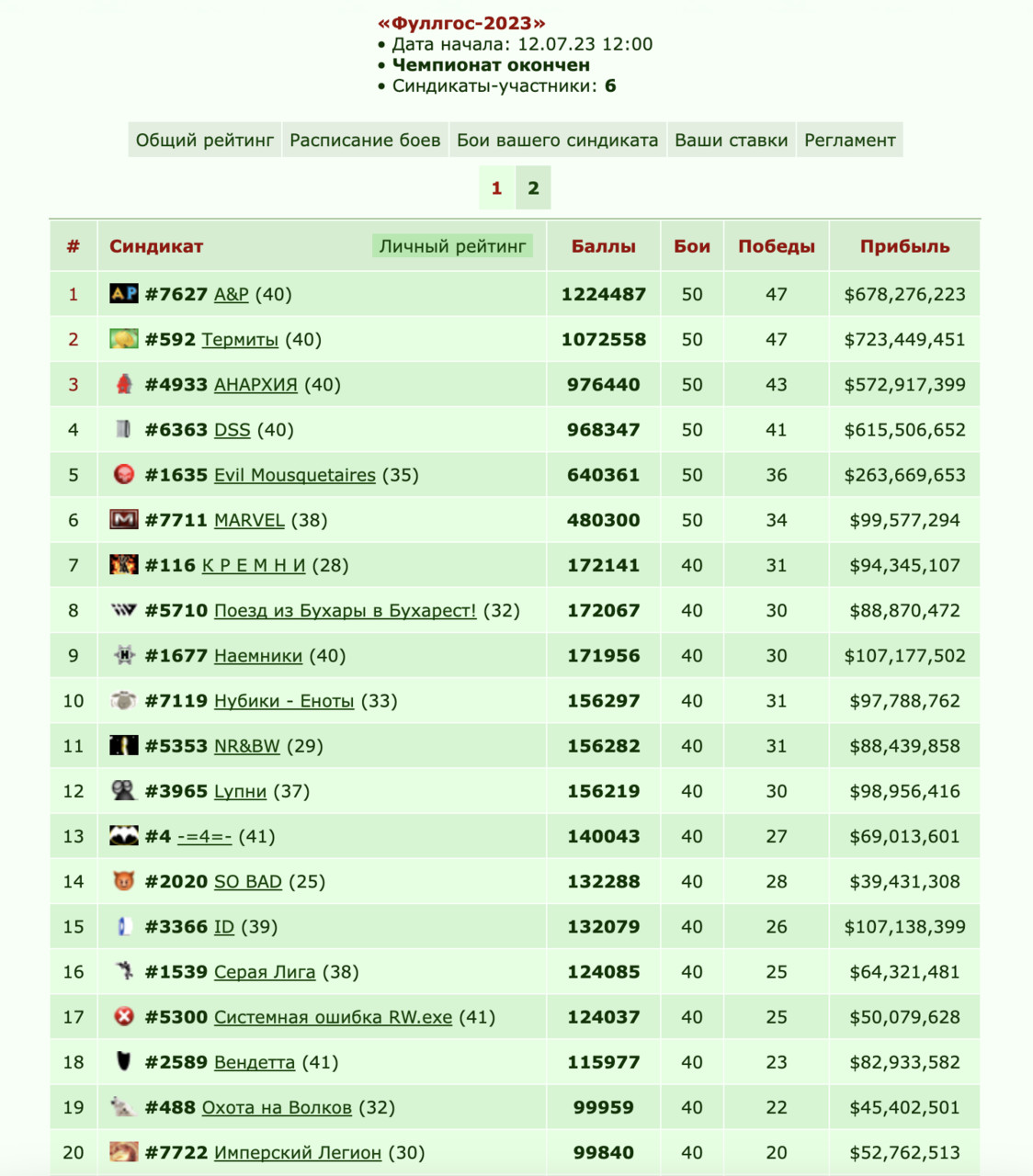Click the Синдикат column header

coord(156,245)
